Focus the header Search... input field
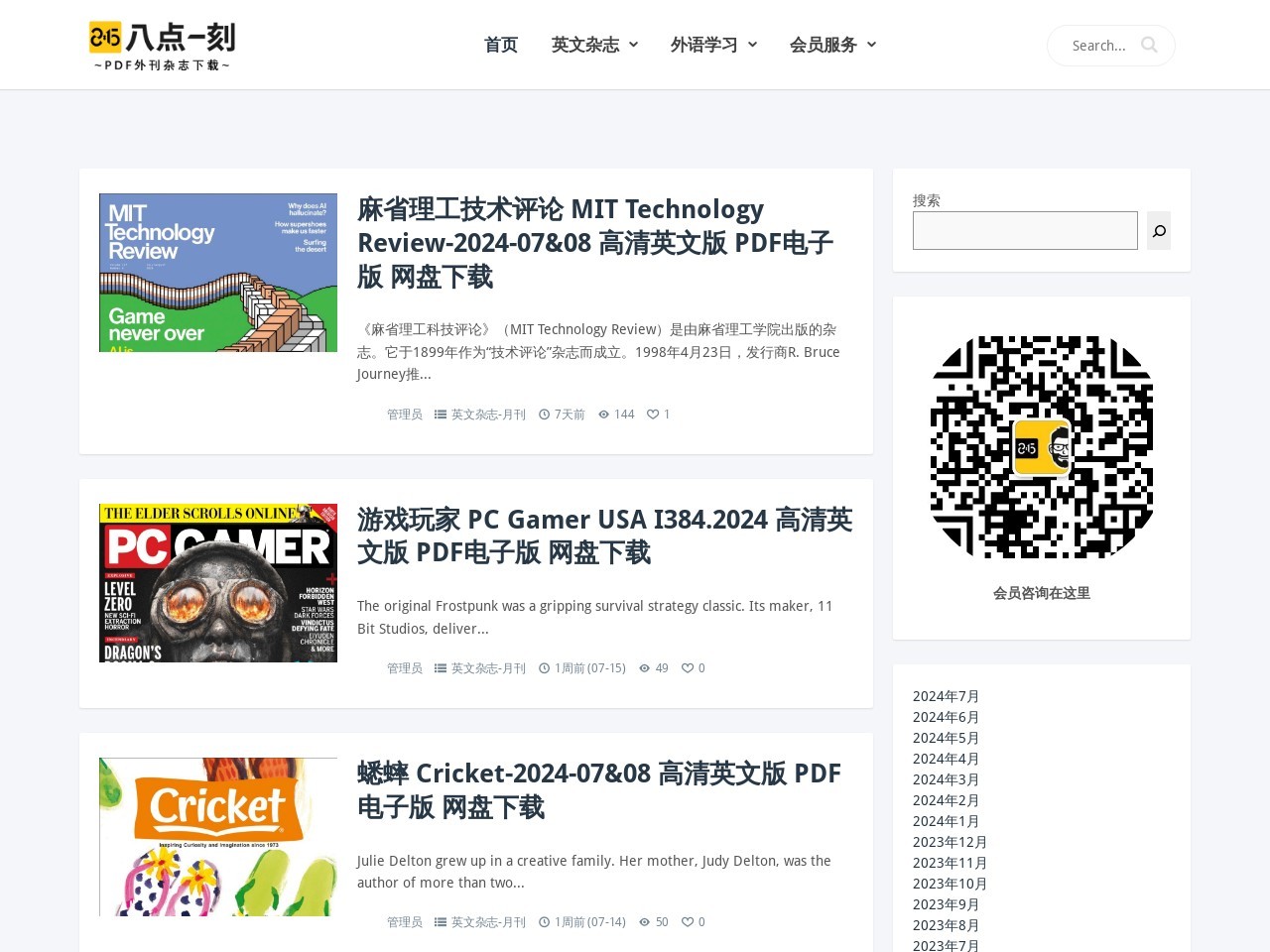 coord(1101,46)
